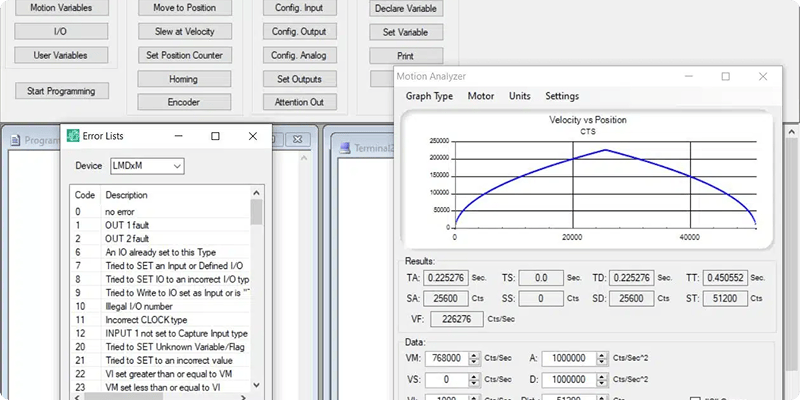The height and width of the screenshot is (400, 800).
Task: Click the Config. Input button
Action: (x=300, y=8)
